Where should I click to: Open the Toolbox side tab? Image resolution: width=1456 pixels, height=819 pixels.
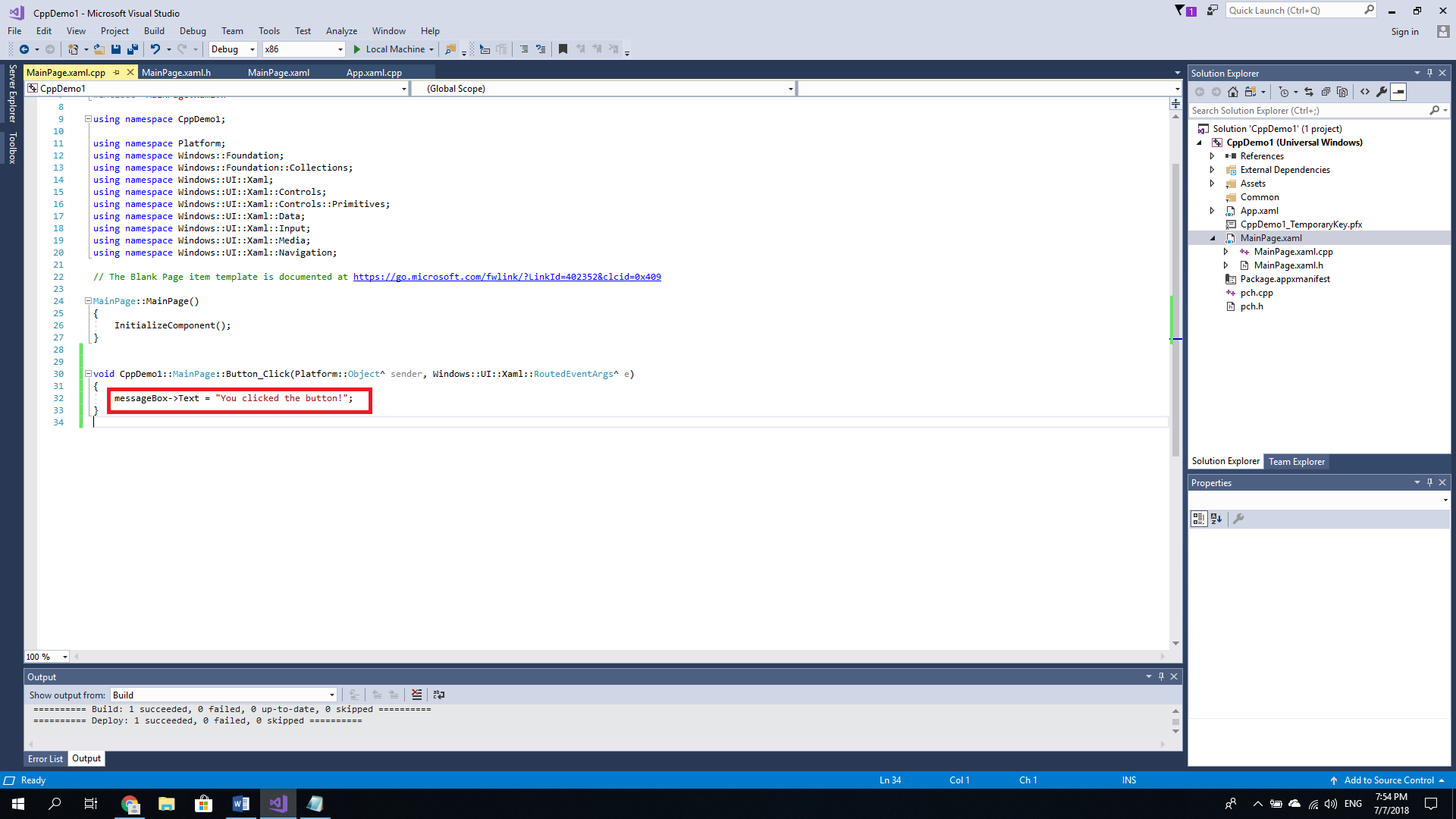(12, 148)
